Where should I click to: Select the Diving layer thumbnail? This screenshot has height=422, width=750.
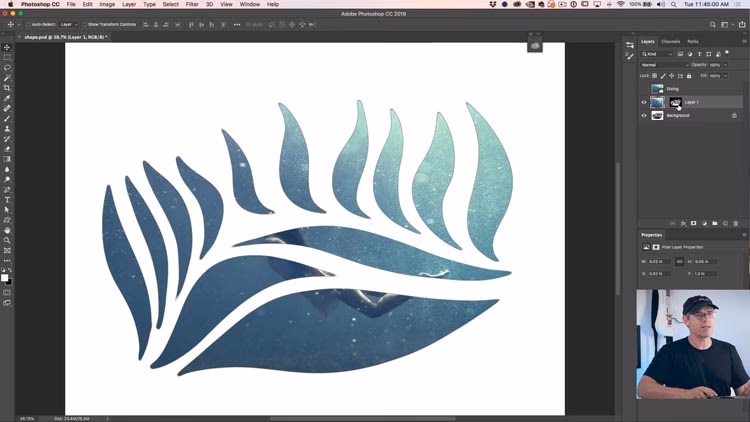[657, 89]
